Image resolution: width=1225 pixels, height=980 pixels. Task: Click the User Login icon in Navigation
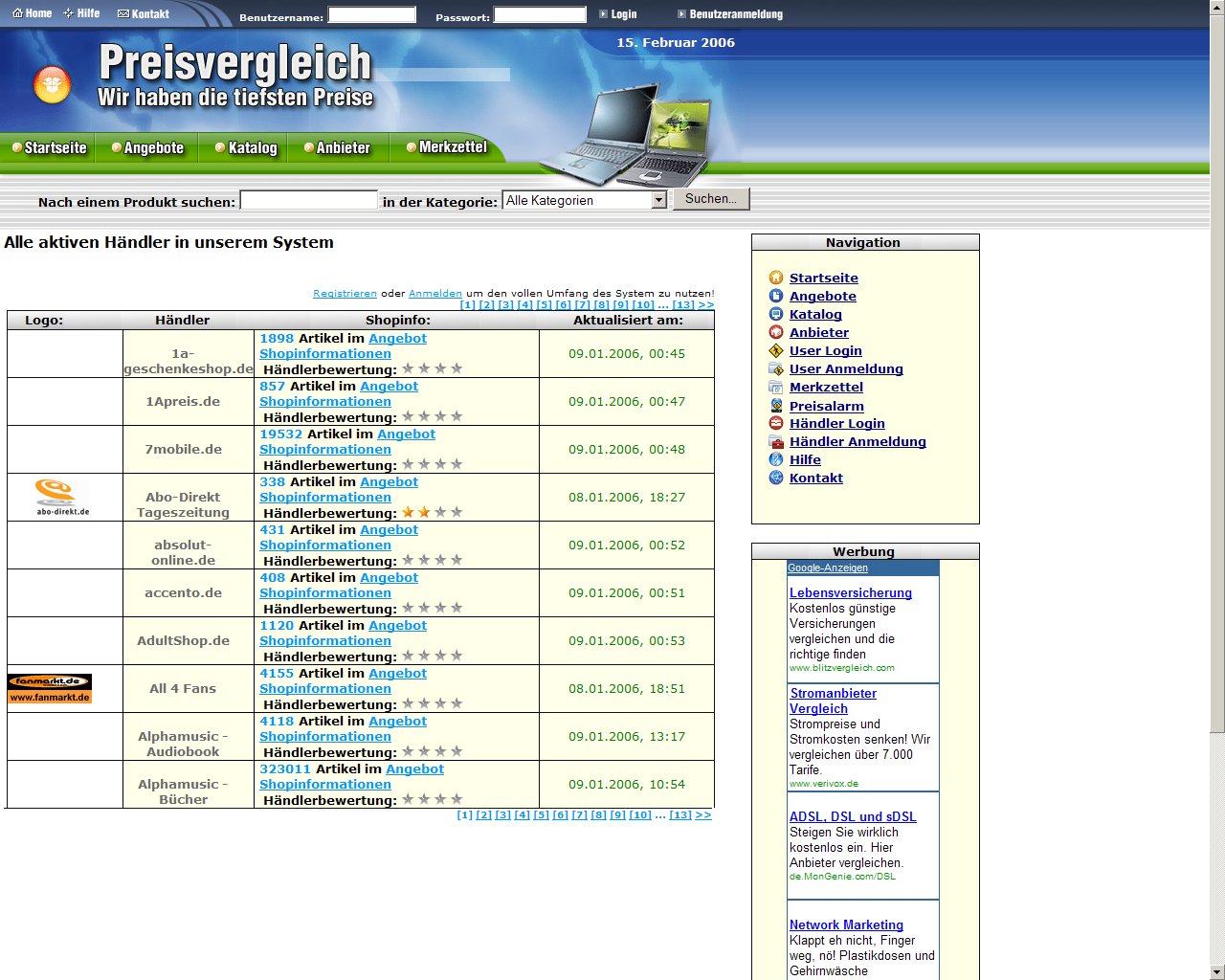776,350
